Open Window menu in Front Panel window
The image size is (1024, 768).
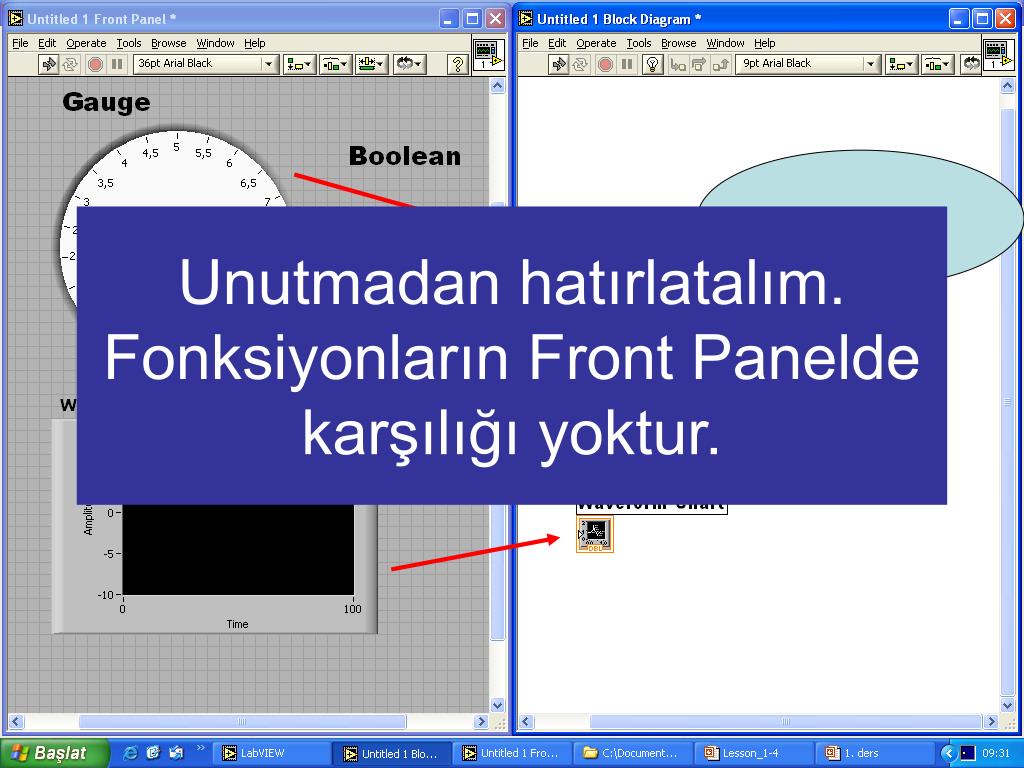216,43
